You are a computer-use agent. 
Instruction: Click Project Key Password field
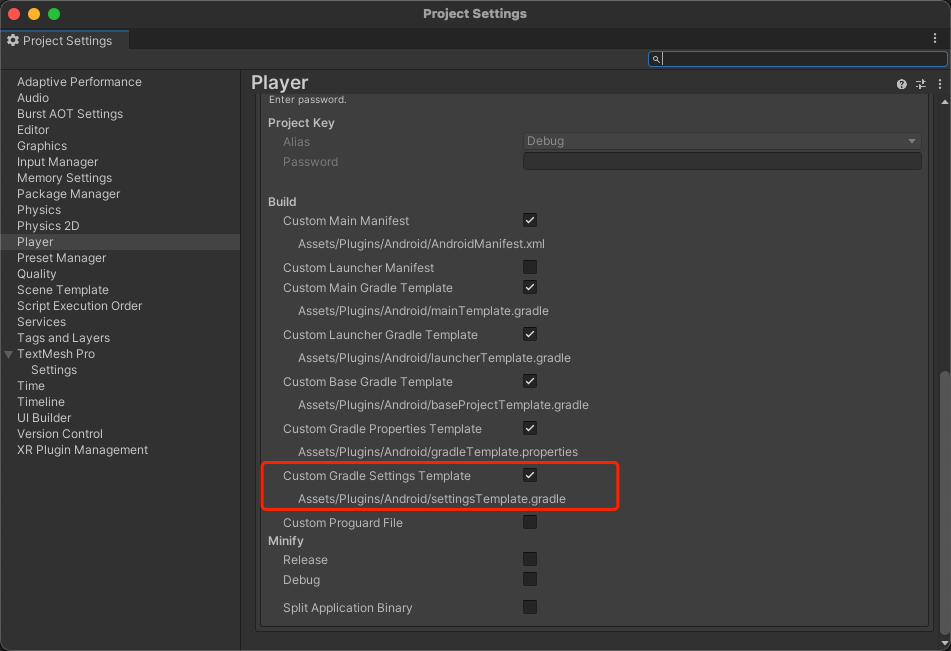722,161
